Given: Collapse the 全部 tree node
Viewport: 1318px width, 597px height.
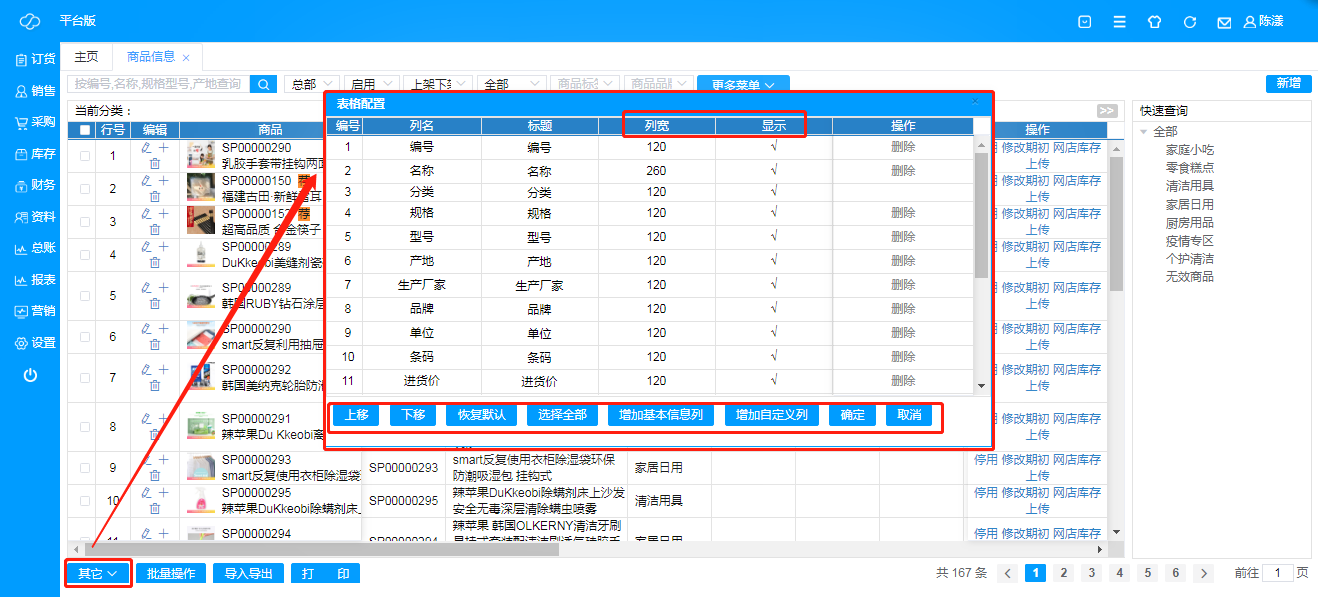Looking at the screenshot, I should point(1144,132).
